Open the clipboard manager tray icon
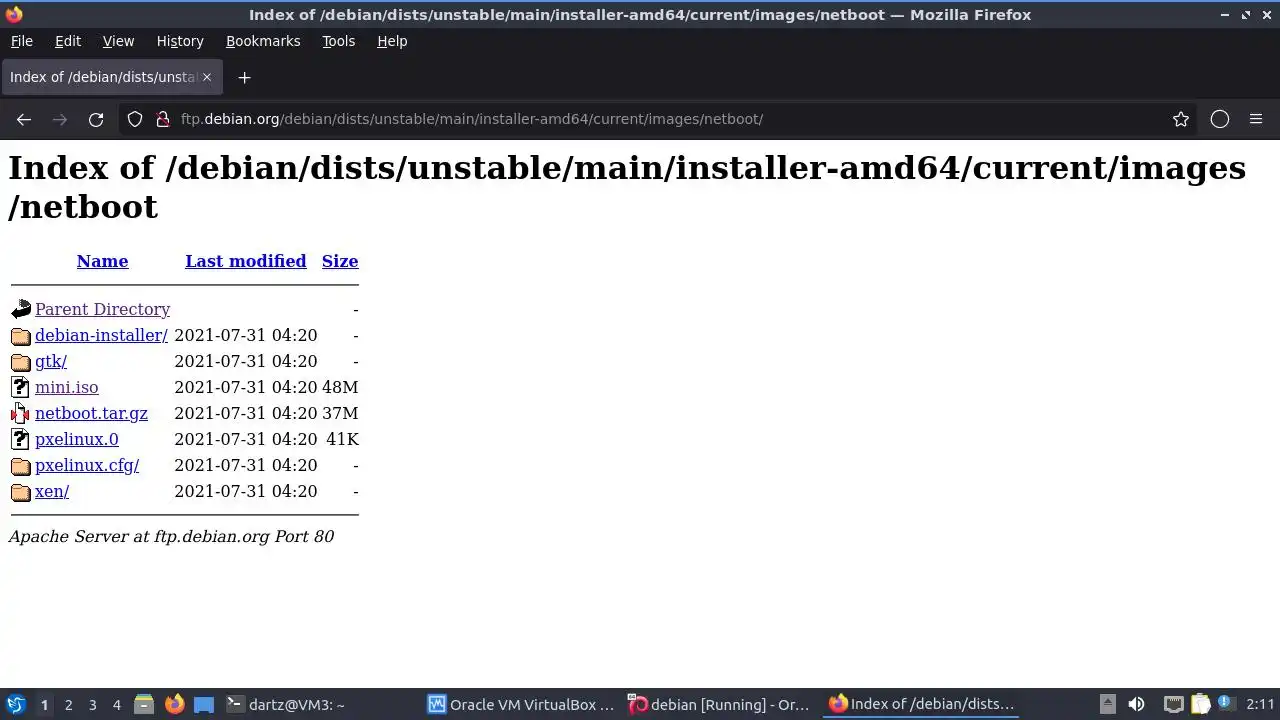The width and height of the screenshot is (1280, 720). click(x=1200, y=704)
